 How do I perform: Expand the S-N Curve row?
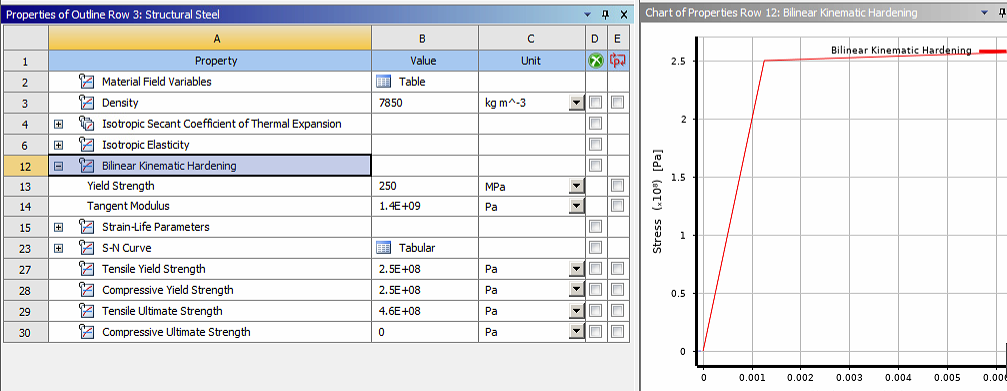tap(59, 248)
